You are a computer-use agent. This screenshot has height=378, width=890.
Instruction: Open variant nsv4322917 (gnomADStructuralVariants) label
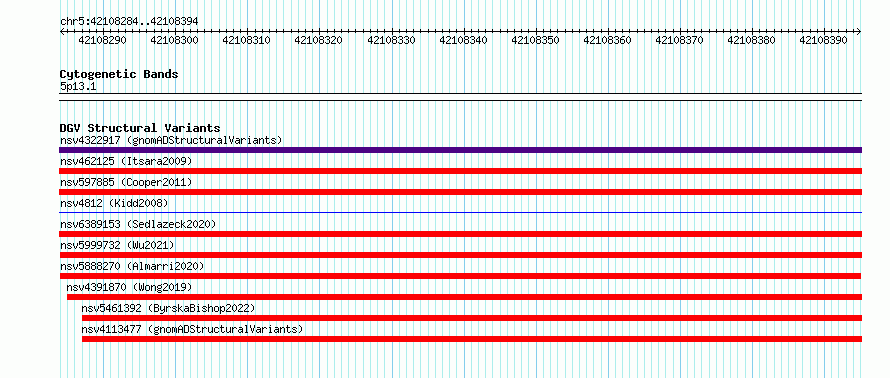(x=171, y=140)
